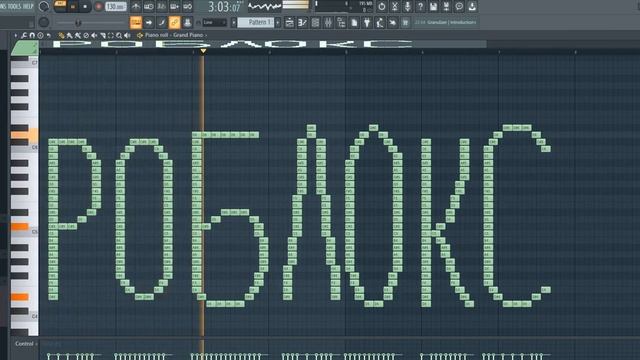Click the oscilloscope waveform display

coord(264,6)
